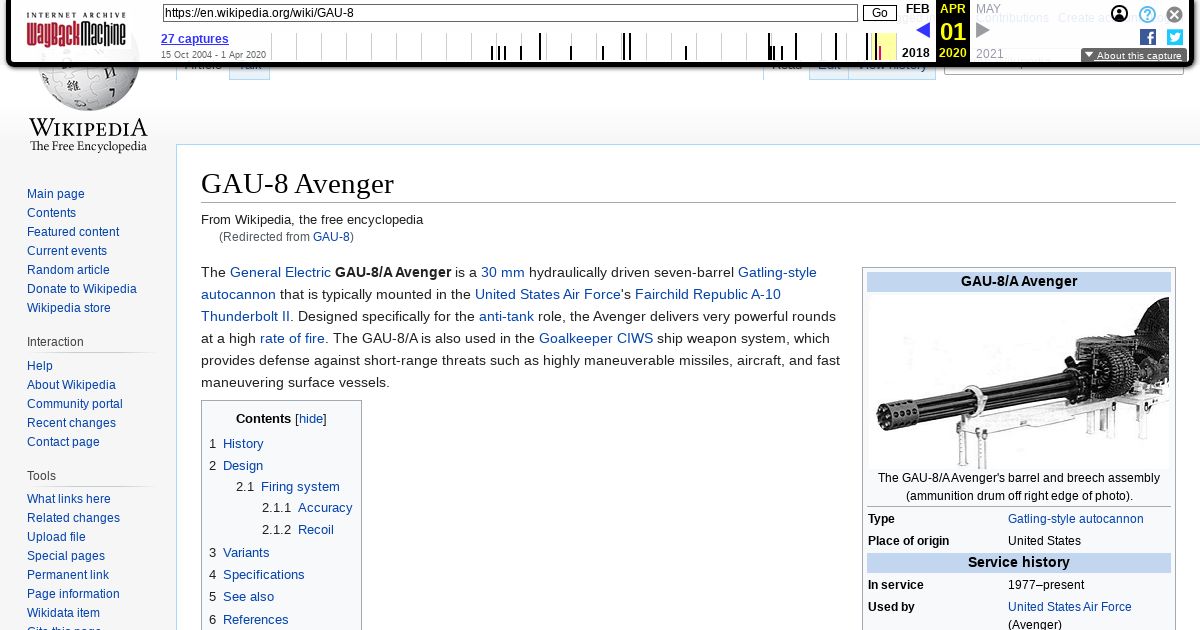Open the GAU-8 Avenger gun image
The height and width of the screenshot is (630, 1200).
coord(1019,381)
